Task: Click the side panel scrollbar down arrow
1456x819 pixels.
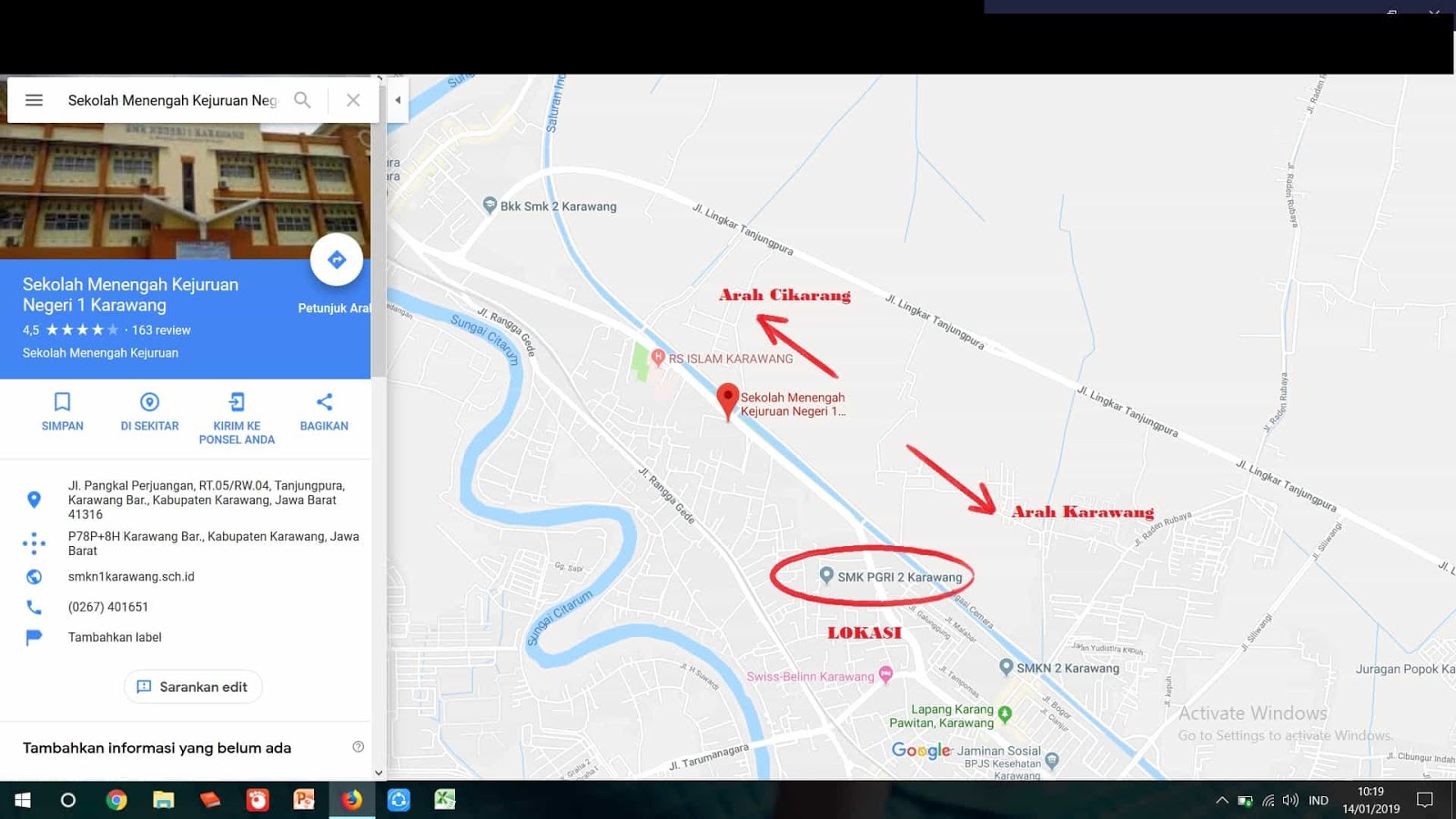Action: coord(379,773)
